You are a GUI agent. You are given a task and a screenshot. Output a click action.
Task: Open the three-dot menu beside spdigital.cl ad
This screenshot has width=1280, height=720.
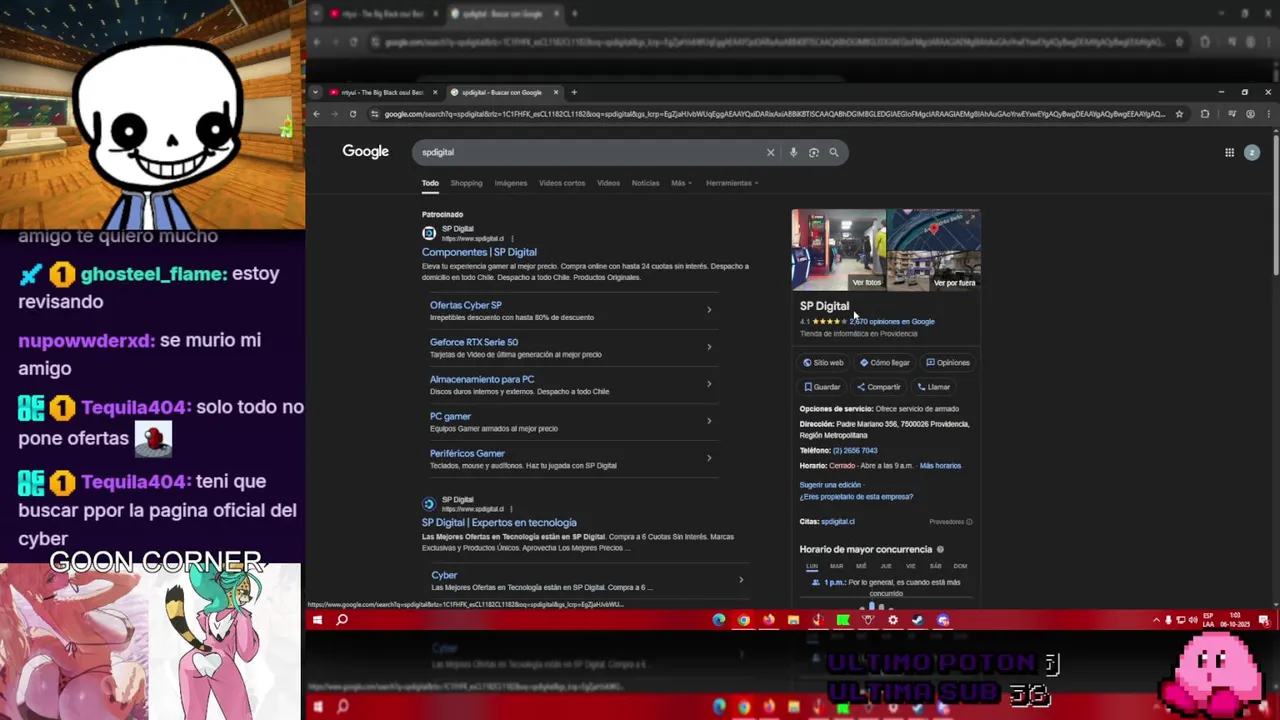point(512,239)
